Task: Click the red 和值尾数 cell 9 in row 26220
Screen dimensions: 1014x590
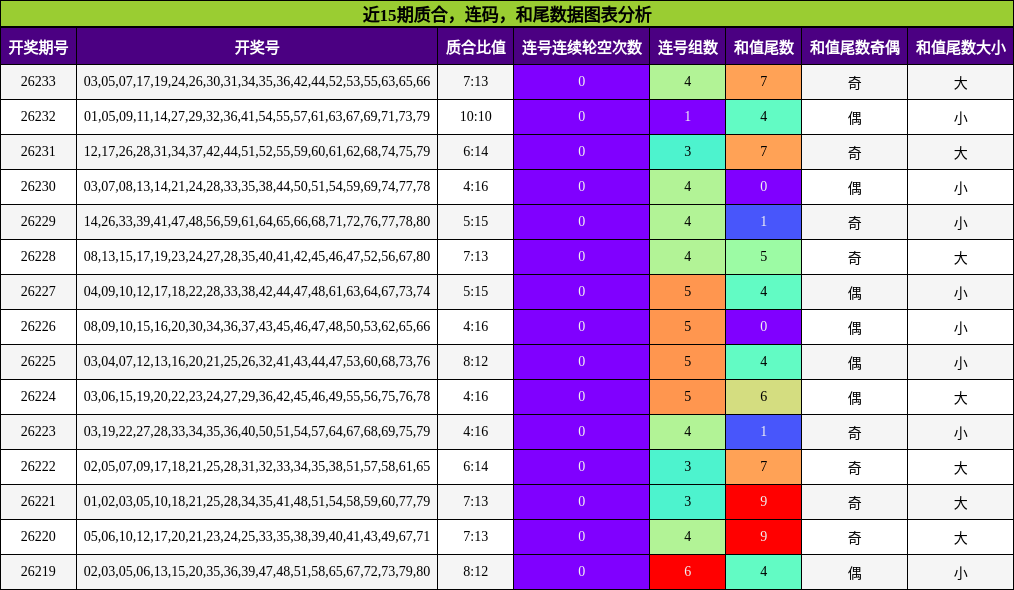Action: coord(763,536)
